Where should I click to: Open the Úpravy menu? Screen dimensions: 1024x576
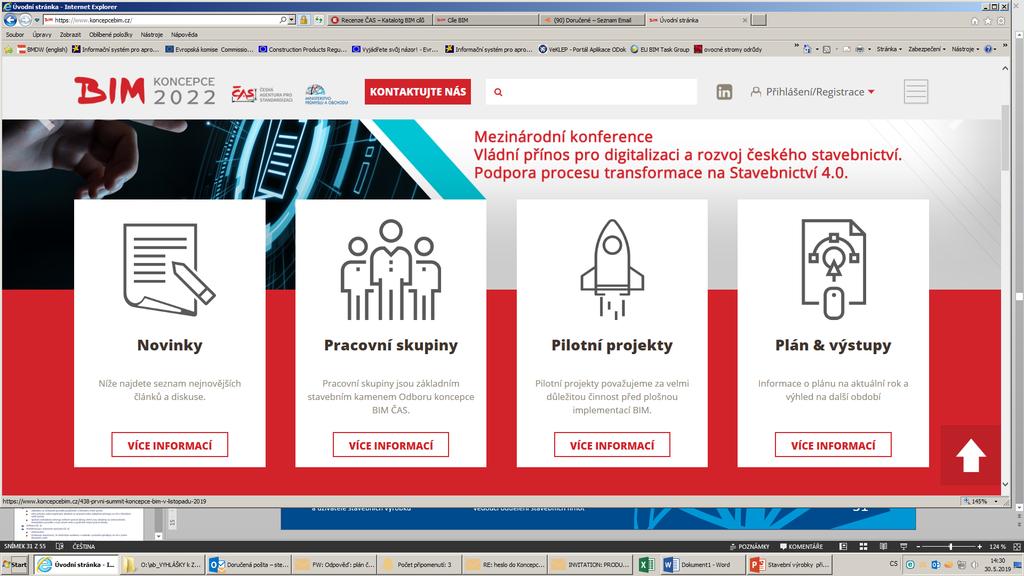(x=42, y=35)
